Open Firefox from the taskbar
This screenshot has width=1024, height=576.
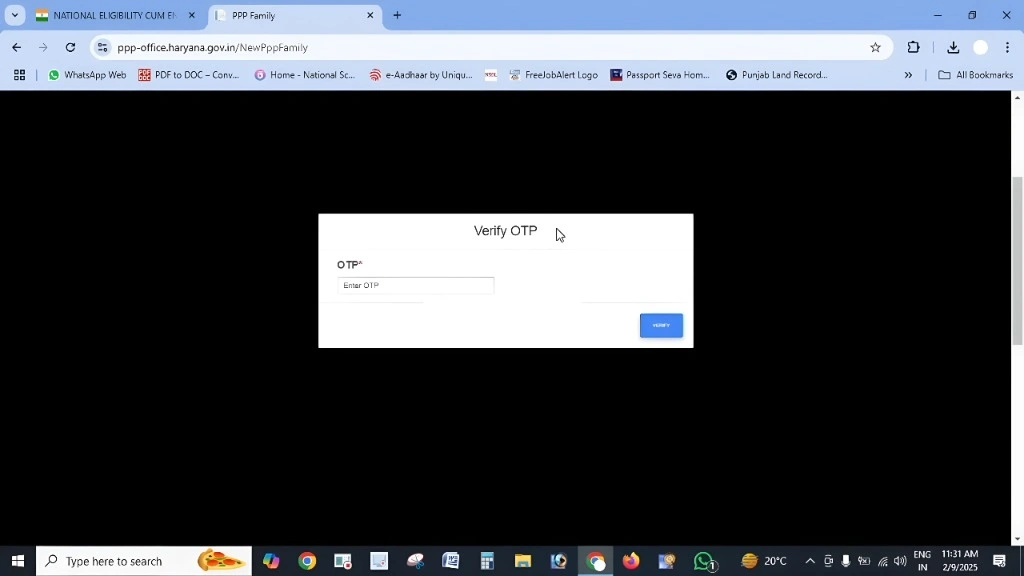(x=631, y=560)
